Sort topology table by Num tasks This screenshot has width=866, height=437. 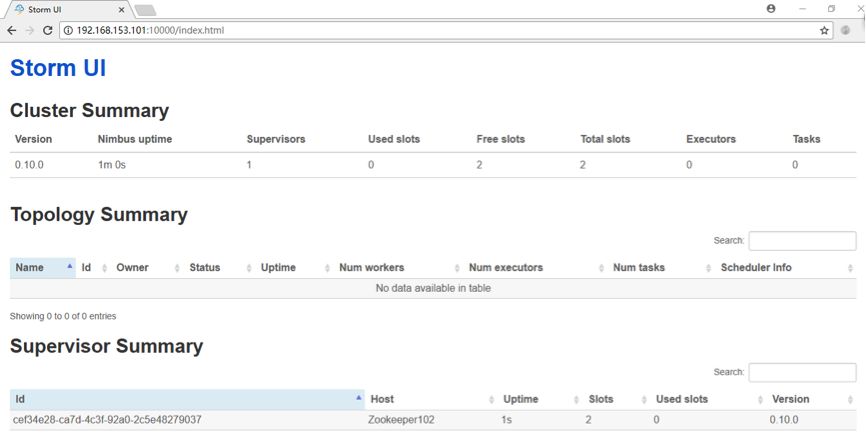[x=661, y=267]
